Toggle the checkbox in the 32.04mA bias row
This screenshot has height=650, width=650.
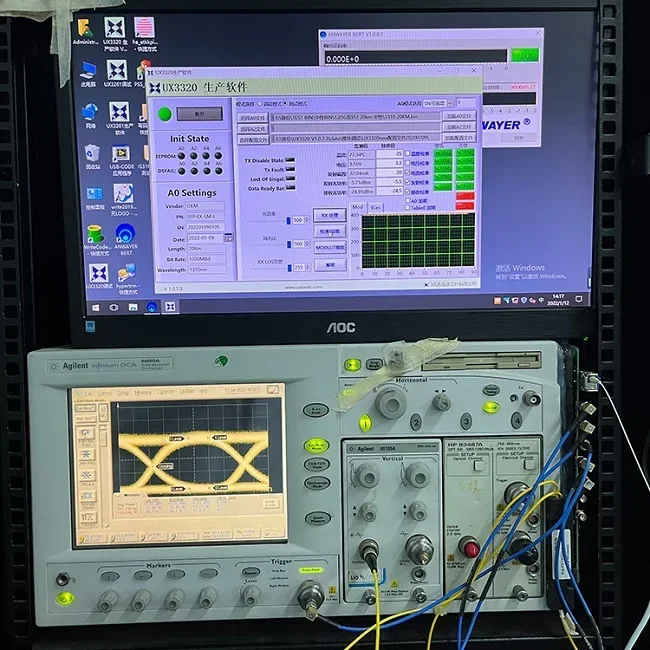[x=408, y=172]
